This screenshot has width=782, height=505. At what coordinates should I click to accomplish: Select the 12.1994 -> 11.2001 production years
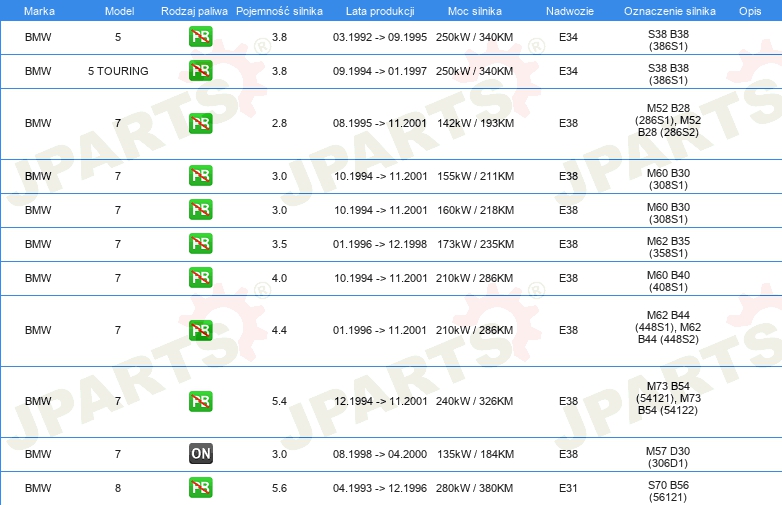click(x=381, y=401)
